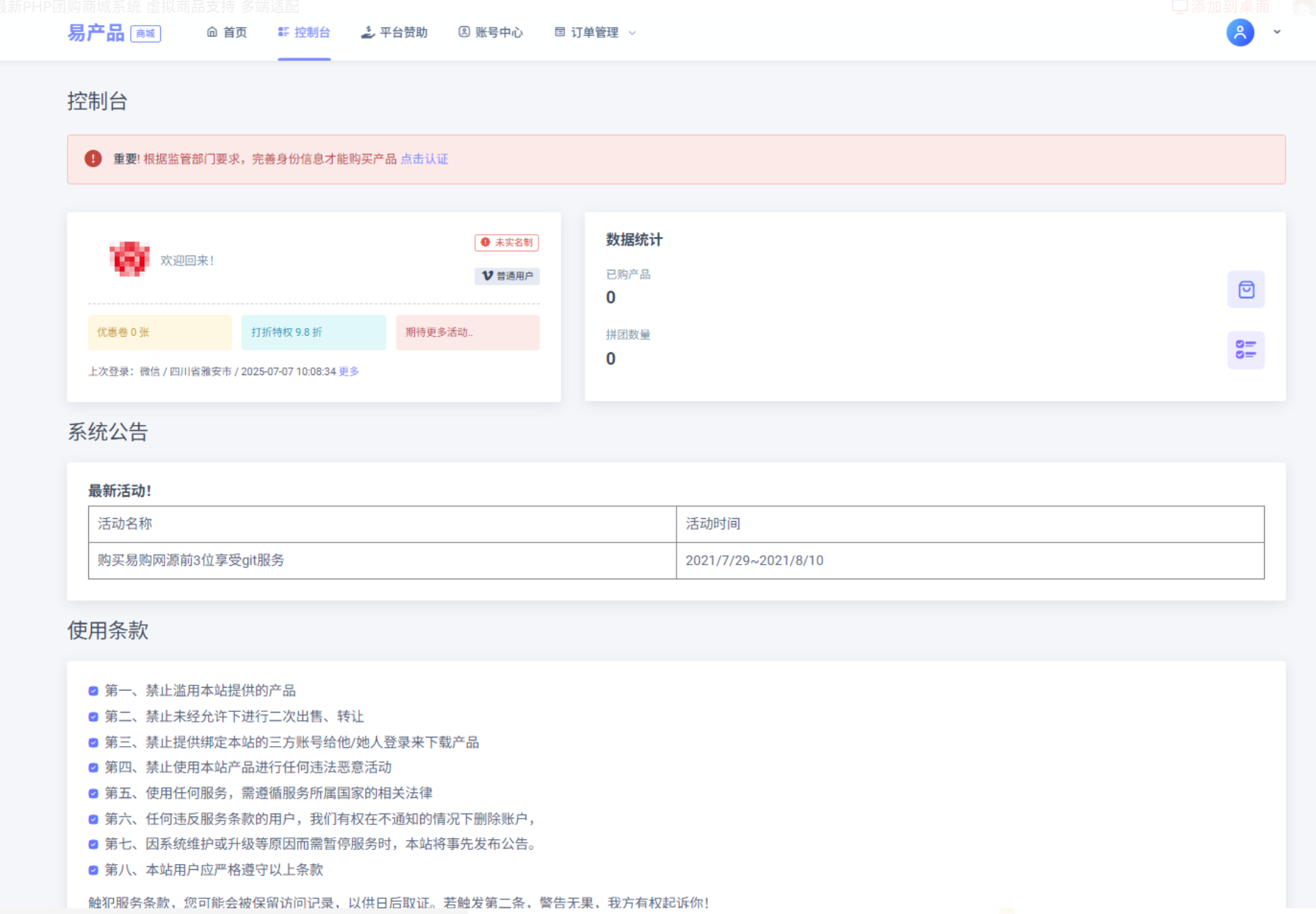Click the 账号中心 account icon
Image resolution: width=1316 pixels, height=914 pixels.
click(465, 31)
